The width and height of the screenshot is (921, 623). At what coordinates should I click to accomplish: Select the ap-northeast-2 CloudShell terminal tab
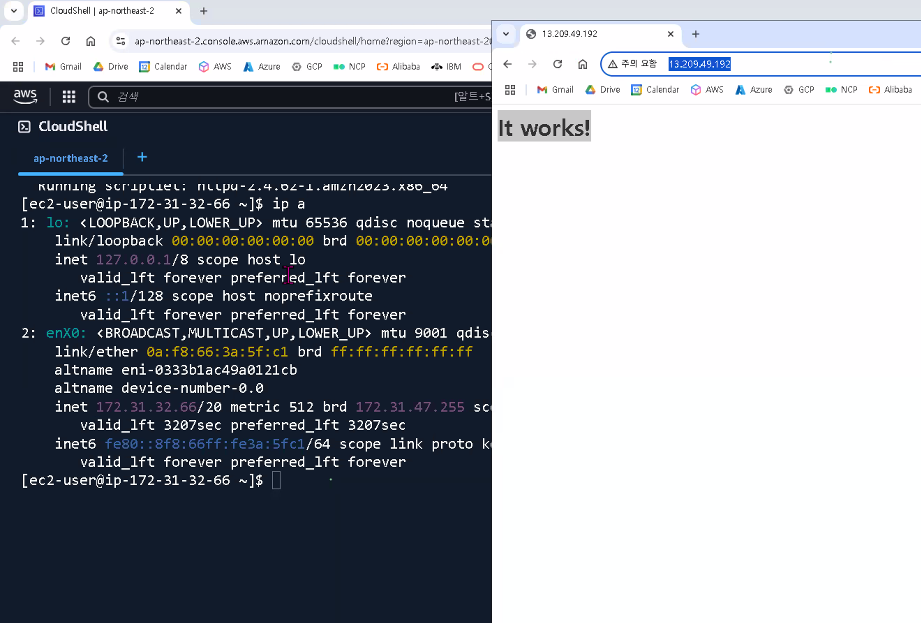point(70,159)
